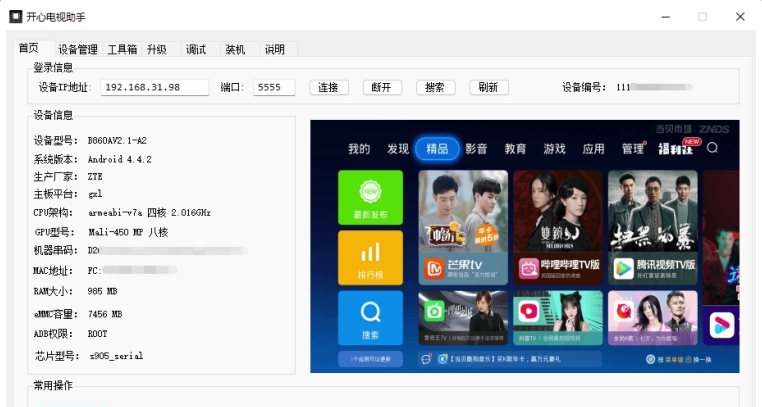762x407 pixels.
Task: Click the 全民K歌 logo icon
Action: (623, 311)
